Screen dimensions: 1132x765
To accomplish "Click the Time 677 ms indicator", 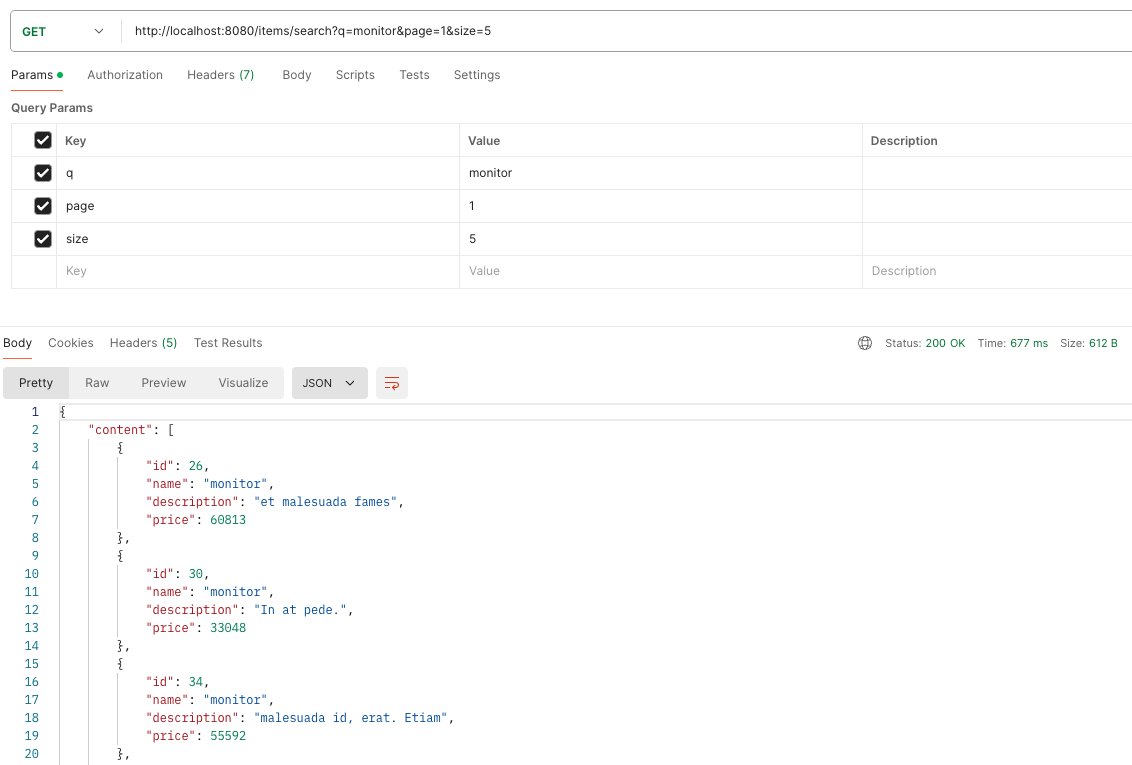I will coord(1012,344).
